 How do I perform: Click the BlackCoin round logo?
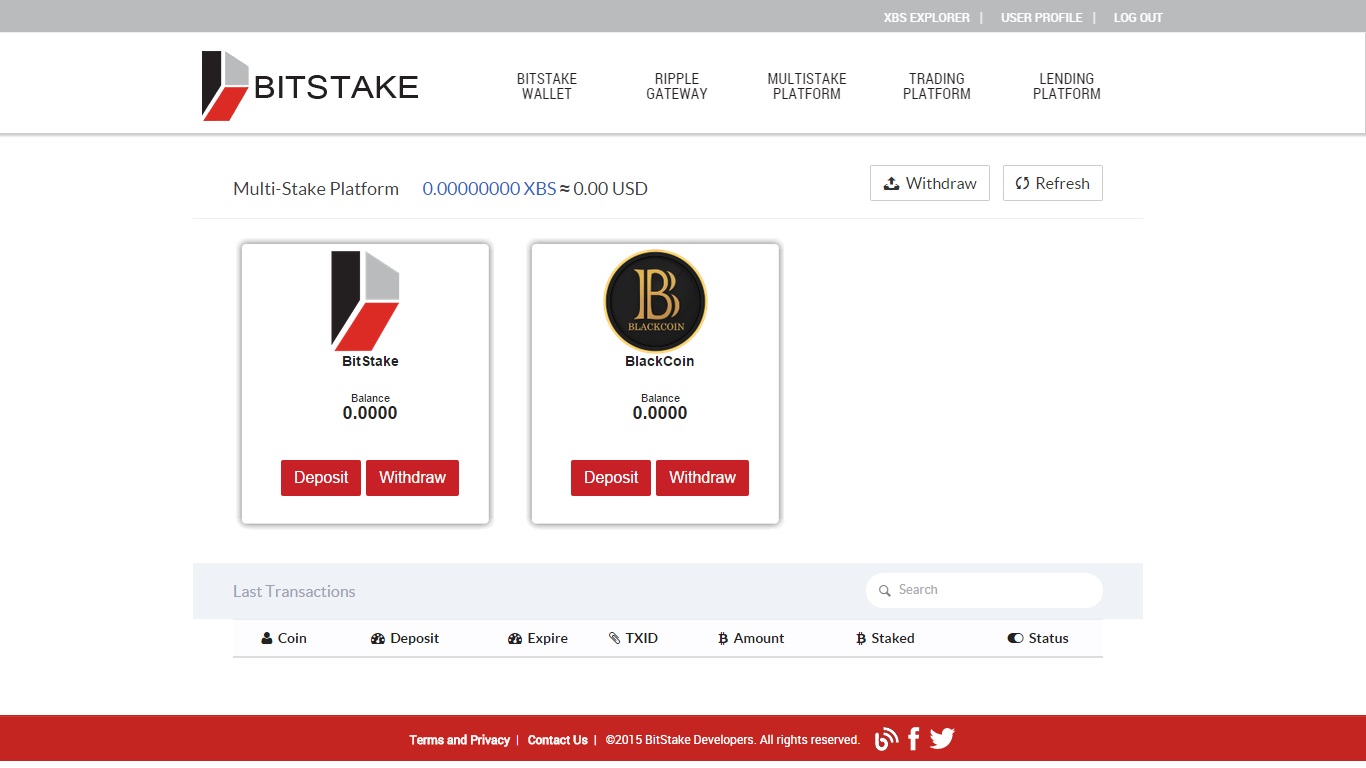coord(655,300)
